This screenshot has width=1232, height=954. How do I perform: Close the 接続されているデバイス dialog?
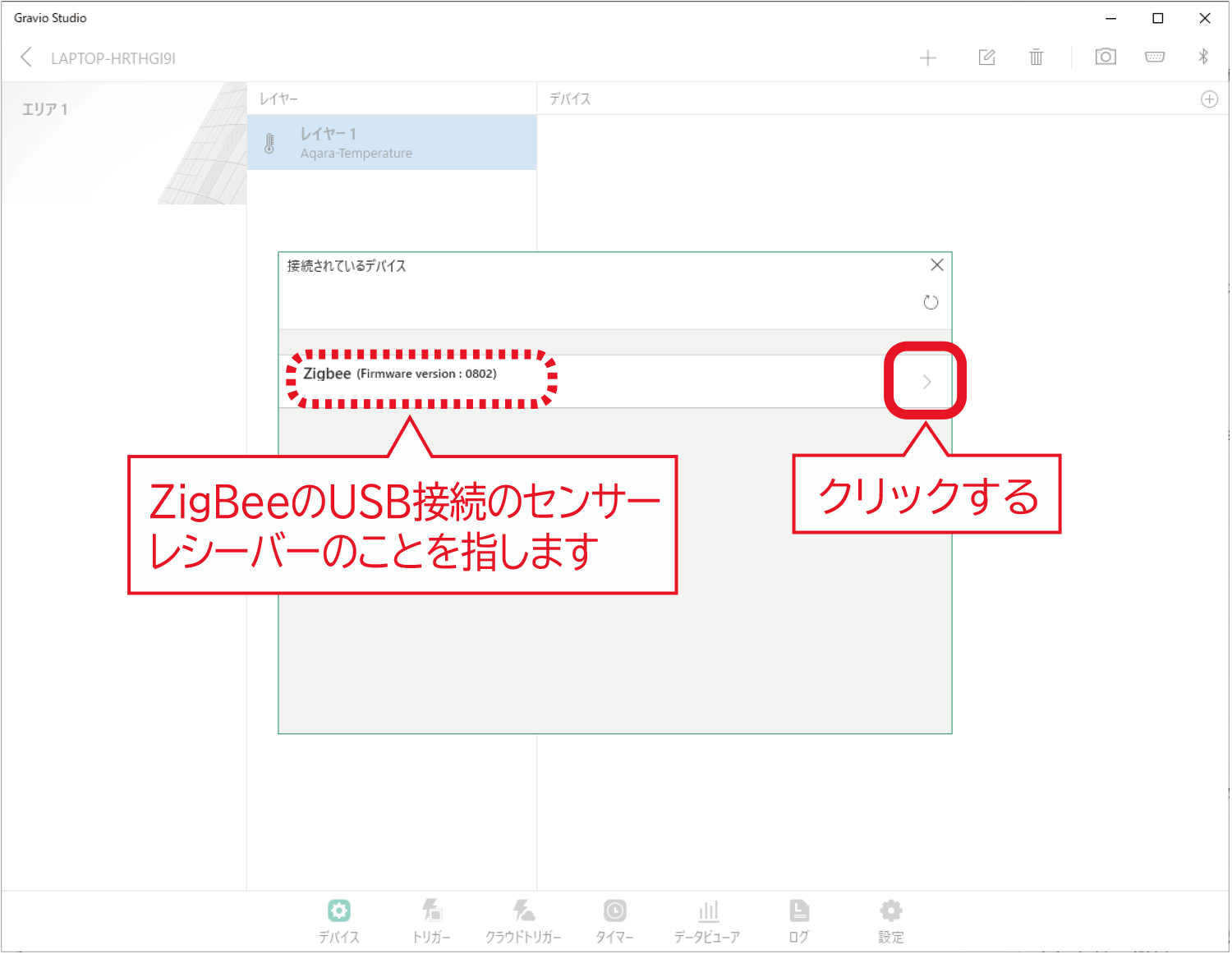[x=937, y=265]
